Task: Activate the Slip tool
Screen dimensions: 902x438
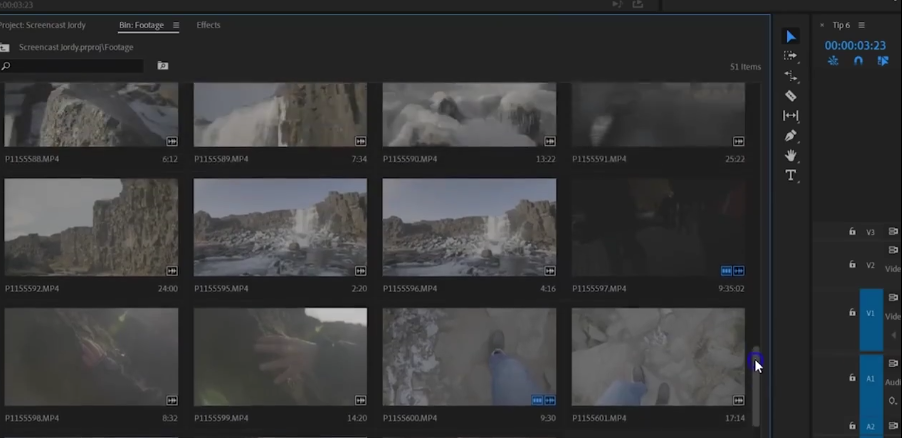Action: click(x=791, y=116)
